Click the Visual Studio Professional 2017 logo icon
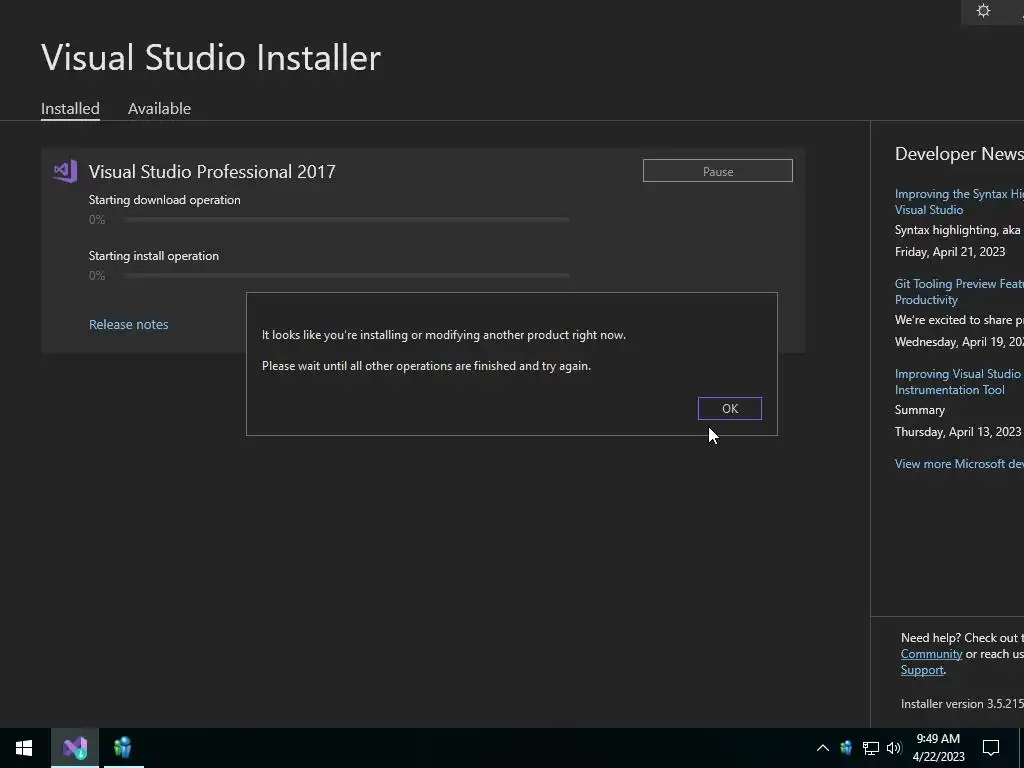The height and width of the screenshot is (768, 1024). (65, 171)
